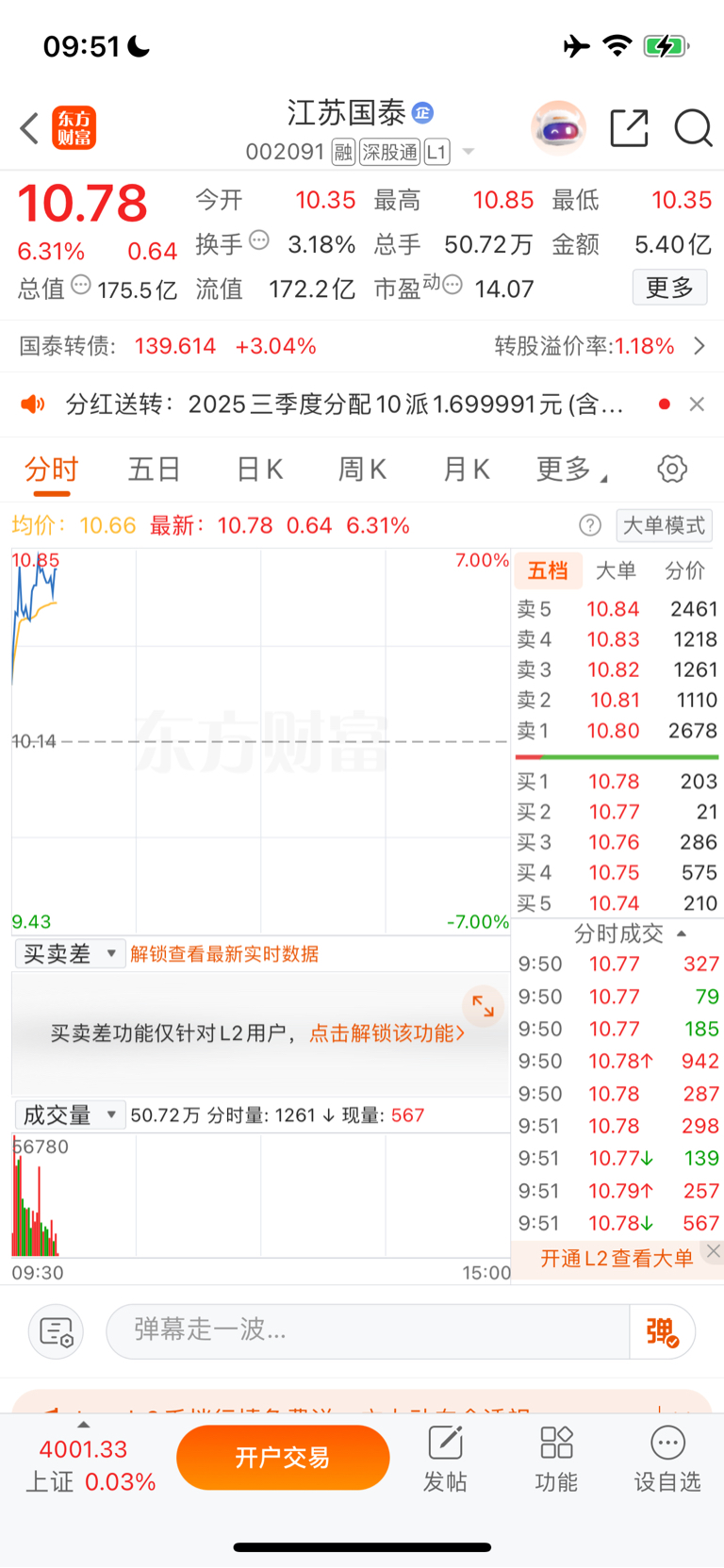Image resolution: width=724 pixels, height=1568 pixels.
Task: Expand the stock code dropdown arrow
Action: [468, 153]
